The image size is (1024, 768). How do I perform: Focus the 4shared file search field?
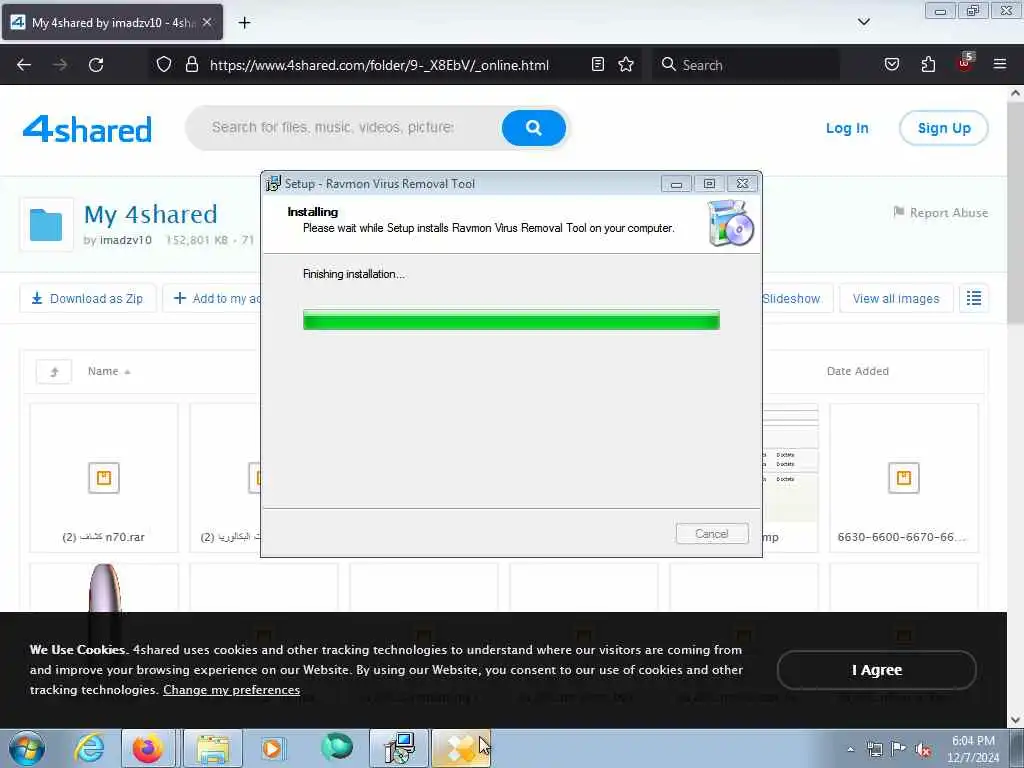343,127
